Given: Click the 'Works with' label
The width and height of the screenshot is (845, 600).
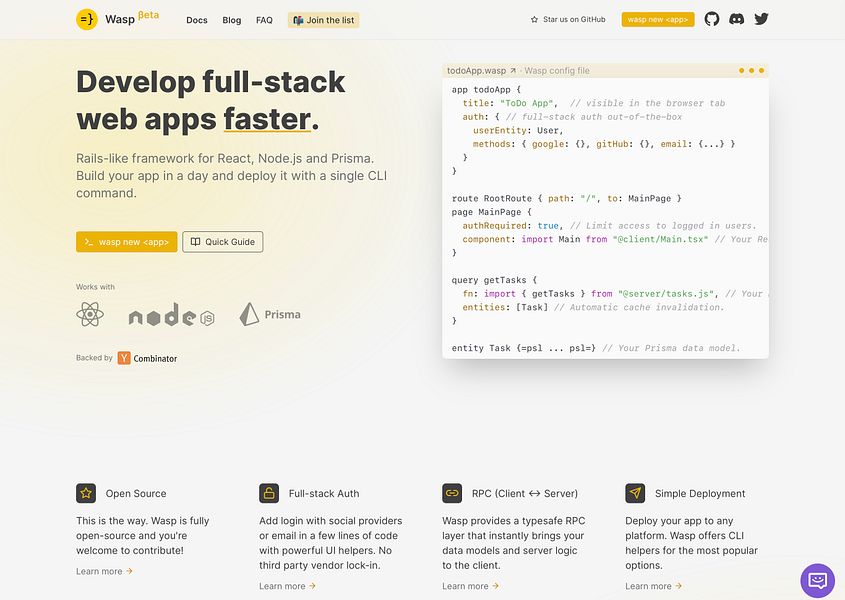Looking at the screenshot, I should click(95, 287).
